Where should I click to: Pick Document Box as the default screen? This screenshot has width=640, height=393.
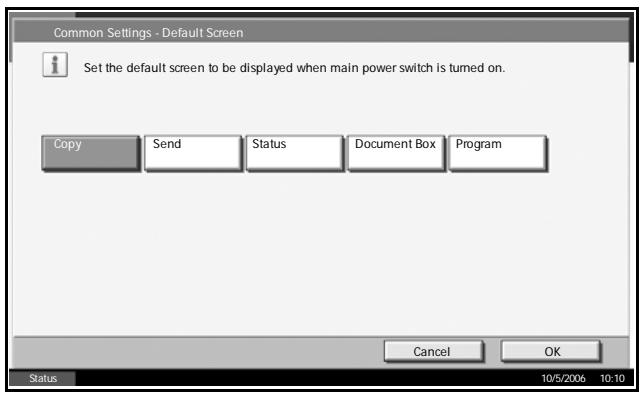396,153
